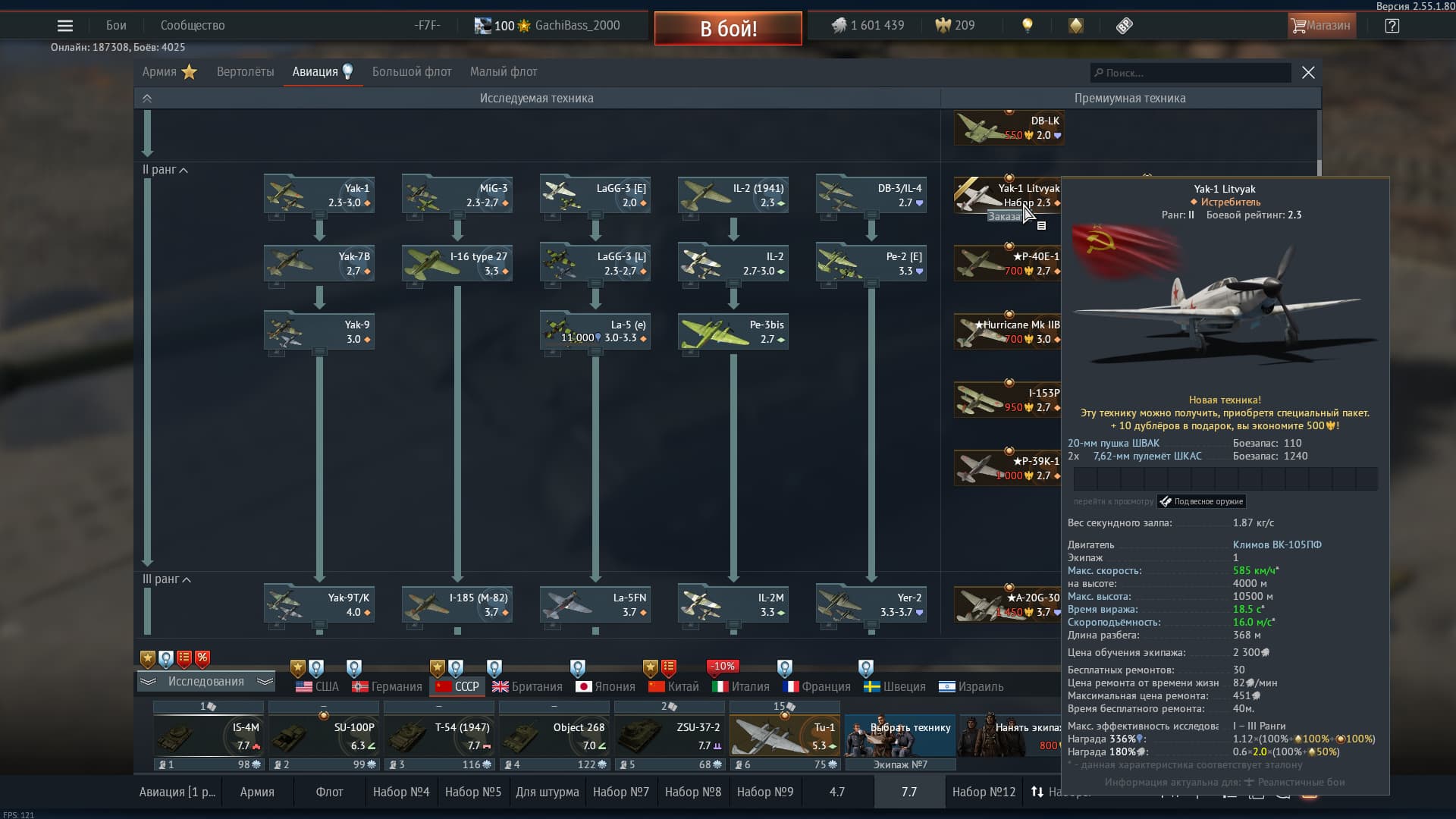Open the Магазин shopping cart icon

tap(1299, 26)
